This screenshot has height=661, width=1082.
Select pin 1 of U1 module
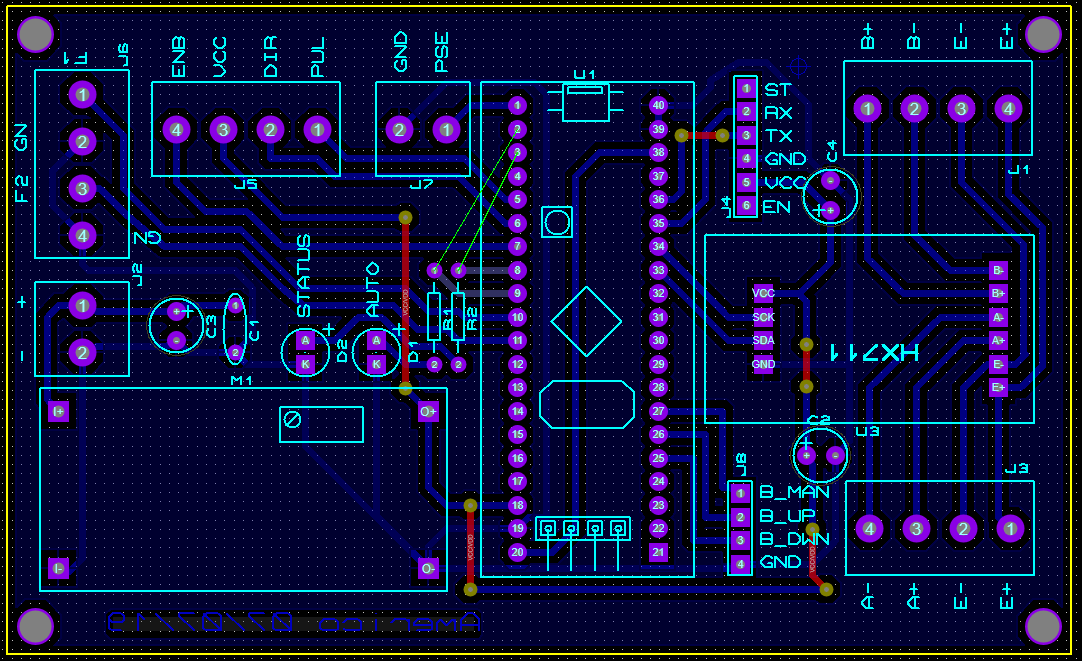(x=517, y=106)
